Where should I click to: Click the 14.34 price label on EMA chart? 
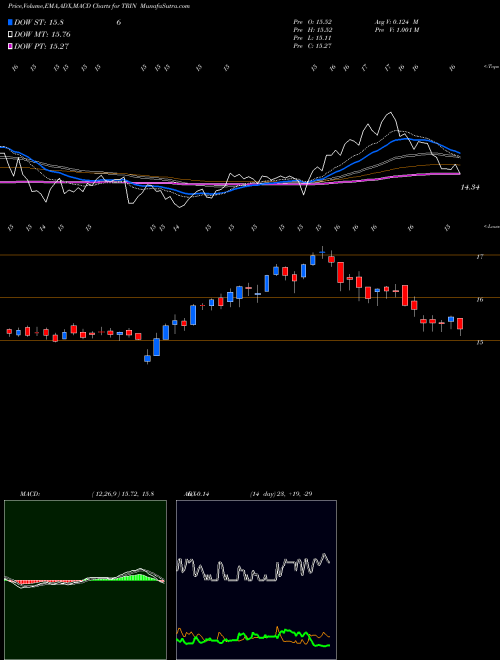470,188
